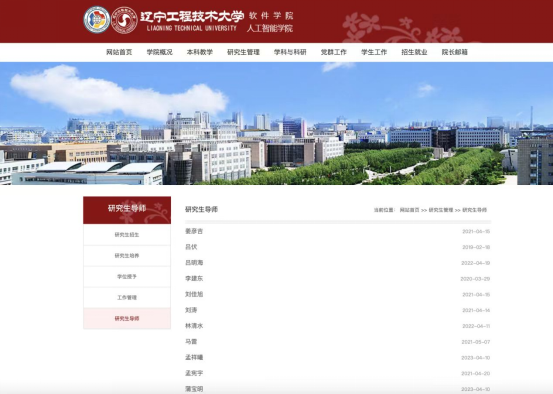
Task: Open the 学院概况 navigation menu
Action: point(159,52)
